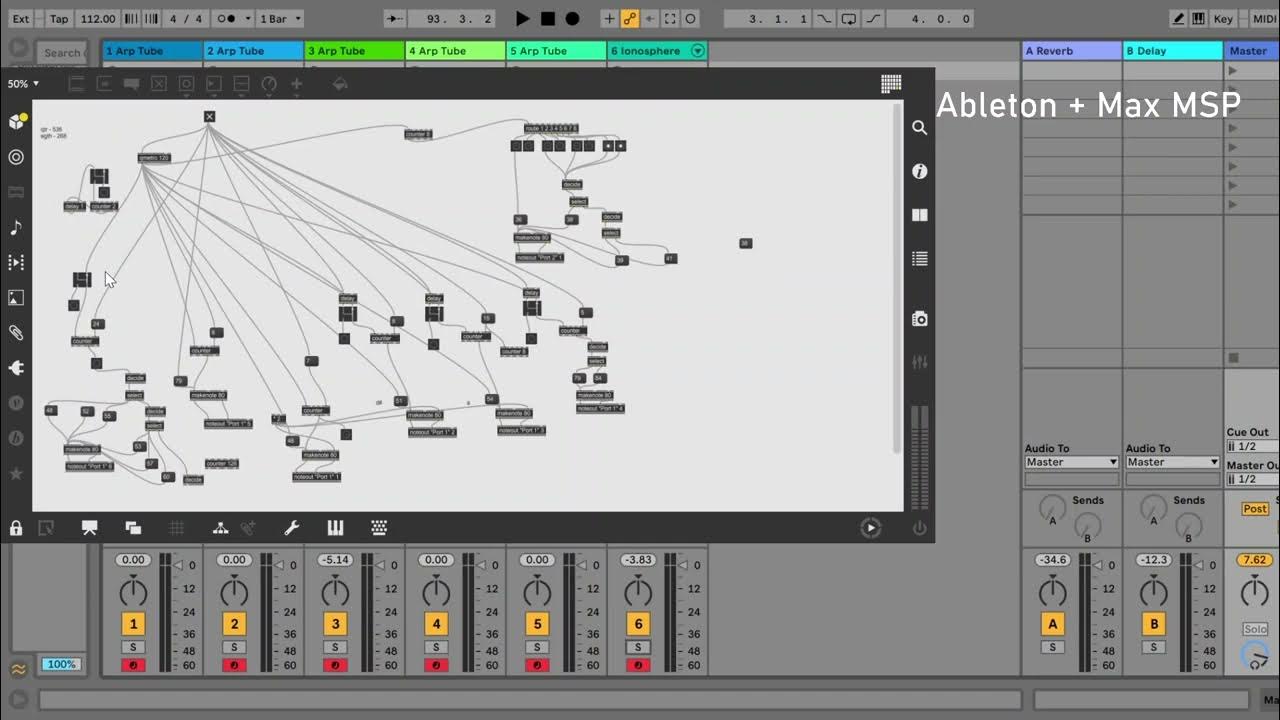Select the 5 Arp Tube track header
1280x720 pixels.
[557, 51]
